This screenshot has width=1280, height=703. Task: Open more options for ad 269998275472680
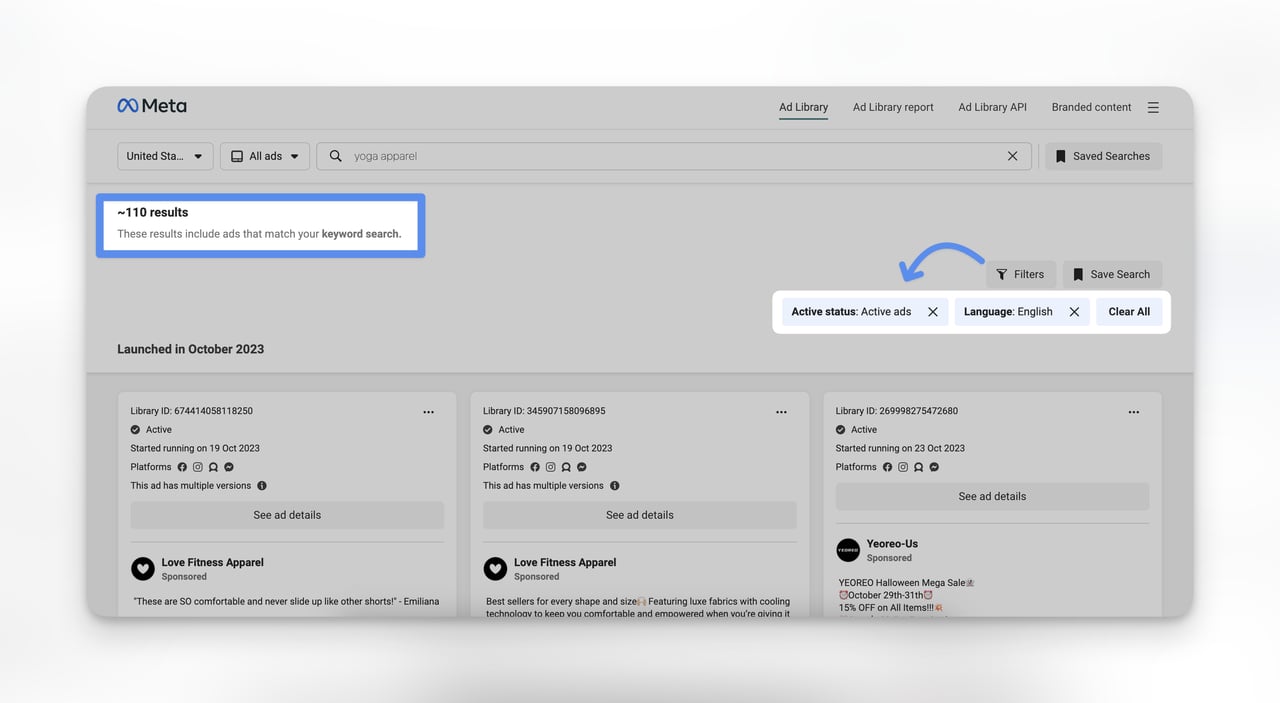pyautogui.click(x=1133, y=412)
